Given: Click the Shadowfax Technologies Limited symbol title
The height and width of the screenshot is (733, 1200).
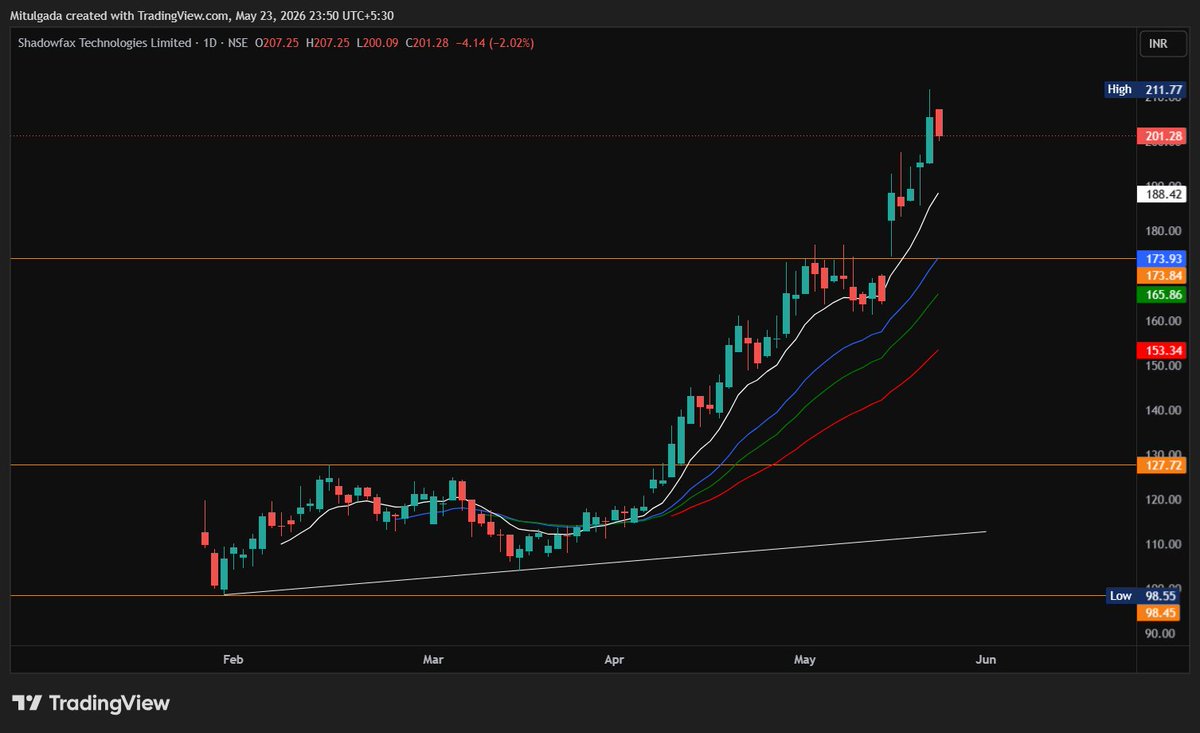Looking at the screenshot, I should 104,43.
